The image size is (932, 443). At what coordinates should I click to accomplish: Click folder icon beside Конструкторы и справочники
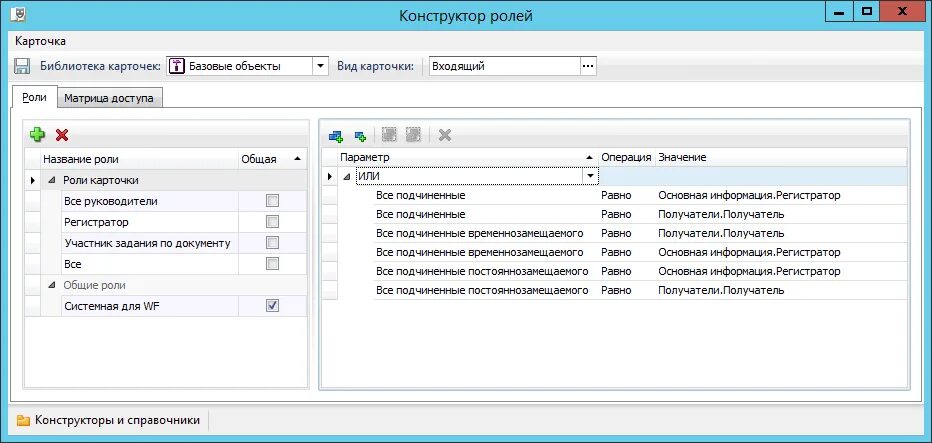[x=23, y=421]
